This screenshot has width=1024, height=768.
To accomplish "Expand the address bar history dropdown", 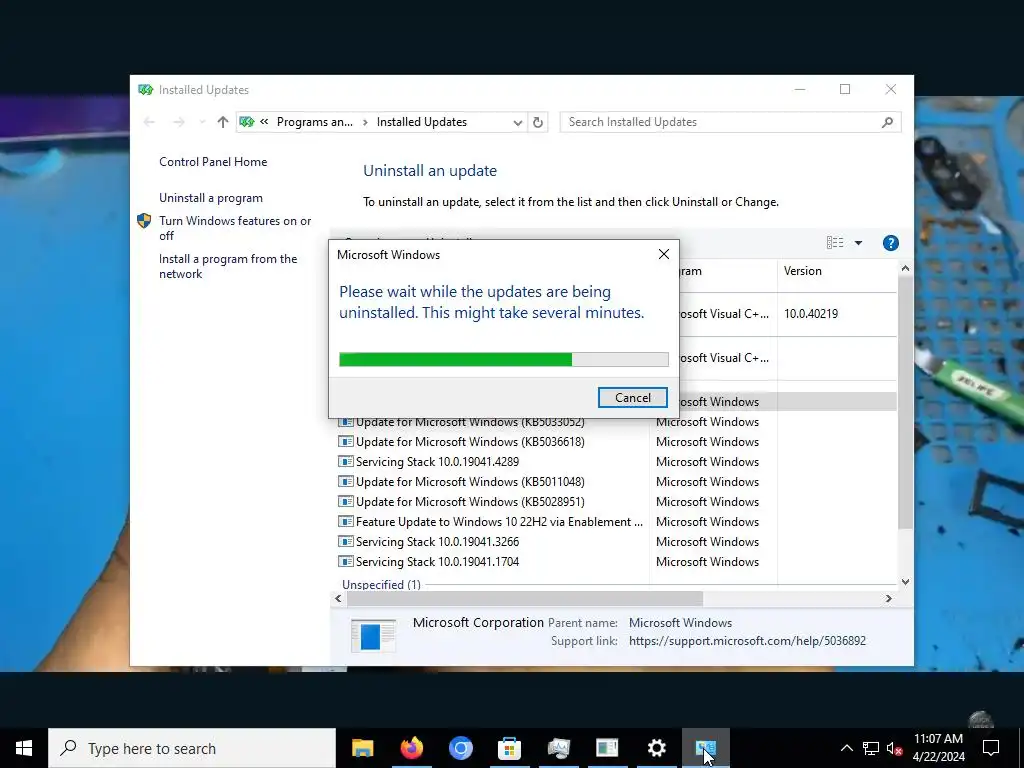I will tap(517, 122).
